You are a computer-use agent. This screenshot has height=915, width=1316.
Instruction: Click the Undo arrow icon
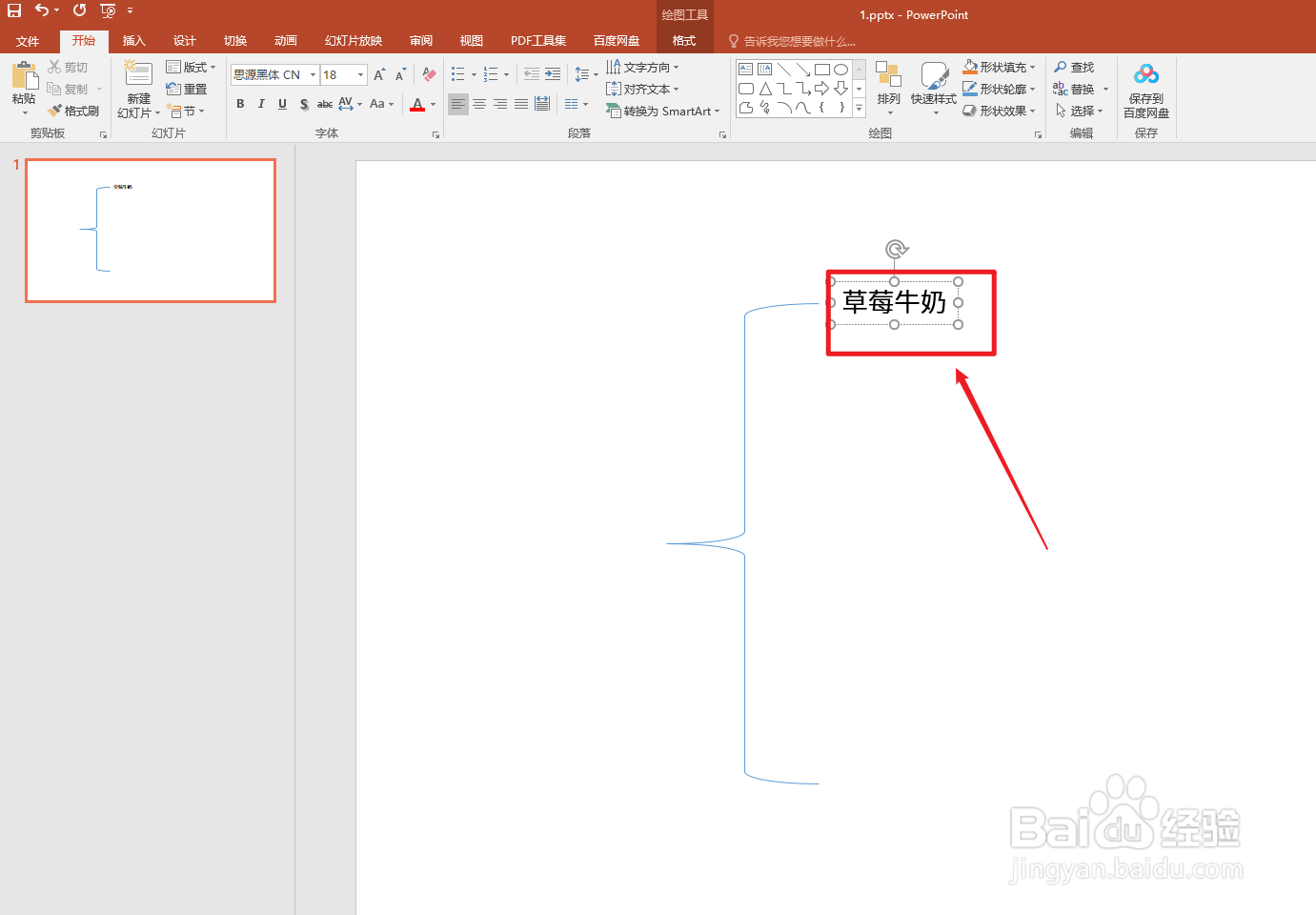(x=42, y=10)
